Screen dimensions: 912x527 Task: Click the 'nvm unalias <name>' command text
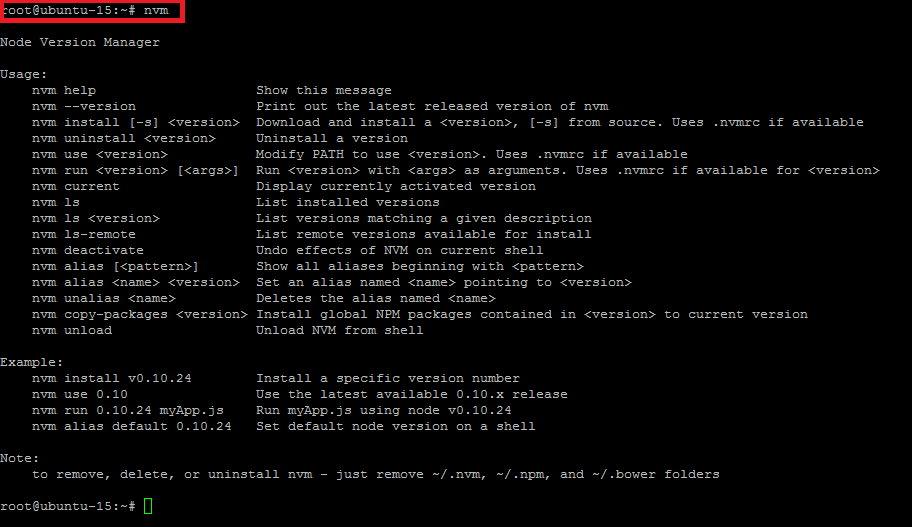[x=104, y=298]
